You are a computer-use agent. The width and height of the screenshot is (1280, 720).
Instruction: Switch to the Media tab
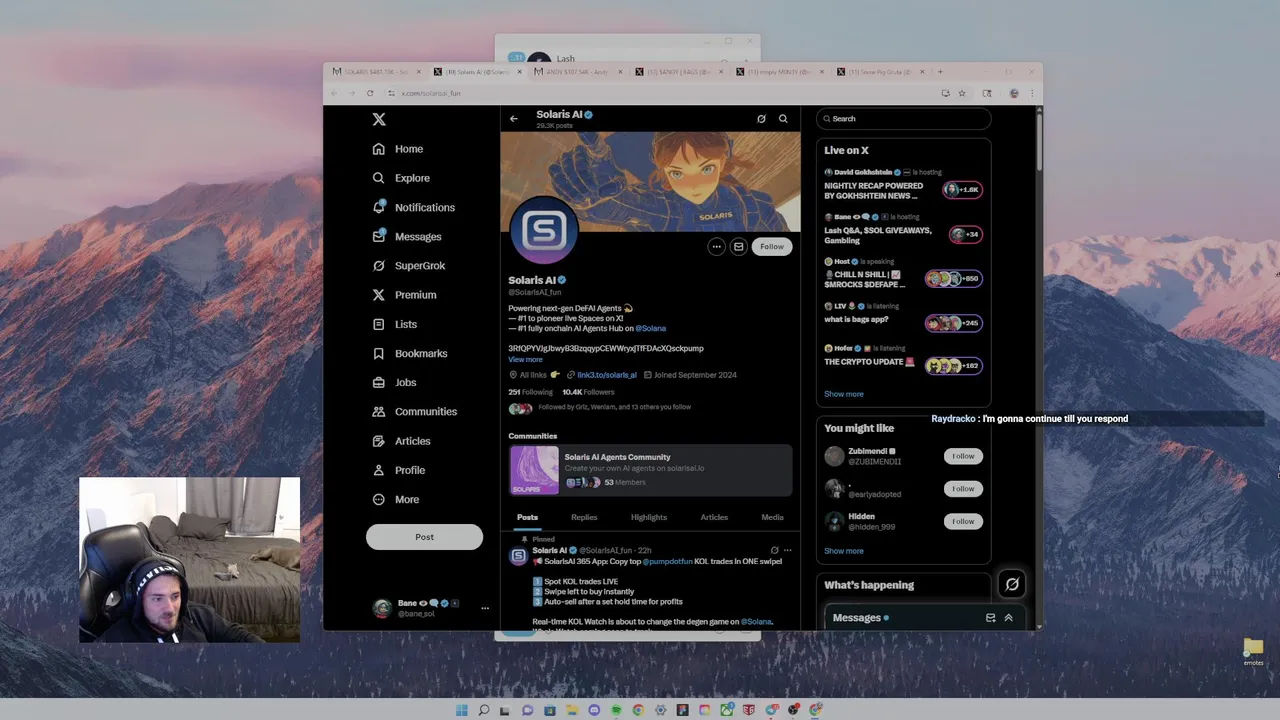(x=772, y=517)
